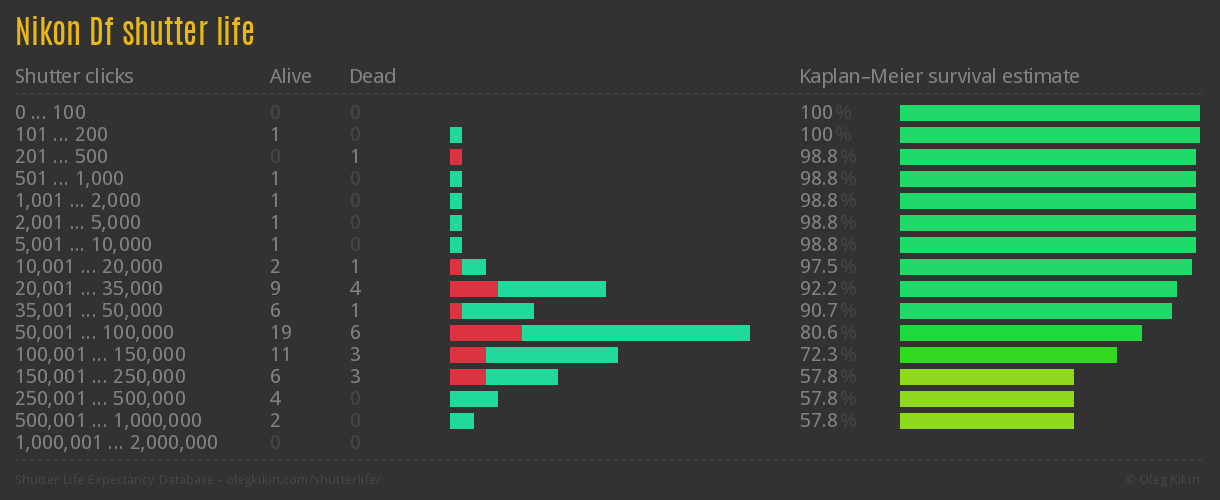Click the red dead segment for 50,001 … 100,000

[x=485, y=333]
